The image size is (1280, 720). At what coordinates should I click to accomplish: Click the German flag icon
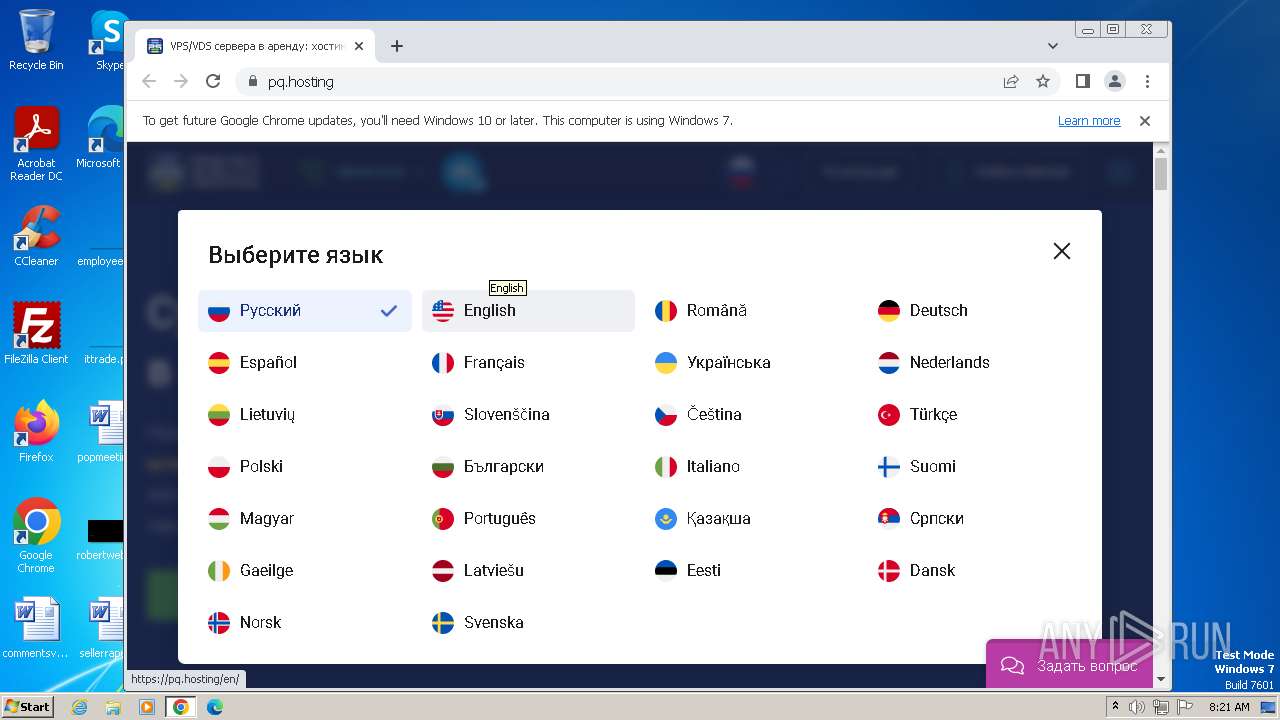coord(889,311)
